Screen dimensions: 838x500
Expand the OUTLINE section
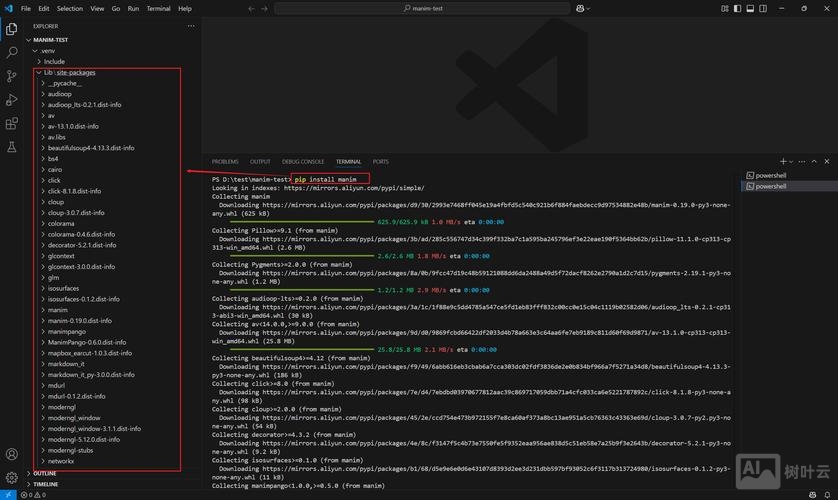[x=45, y=473]
